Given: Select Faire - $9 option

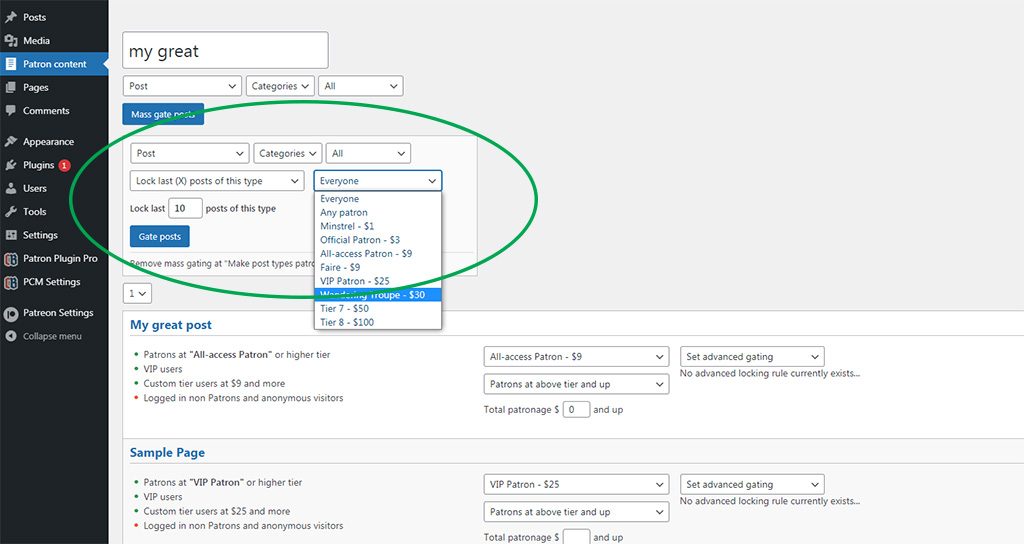Looking at the screenshot, I should point(377,267).
